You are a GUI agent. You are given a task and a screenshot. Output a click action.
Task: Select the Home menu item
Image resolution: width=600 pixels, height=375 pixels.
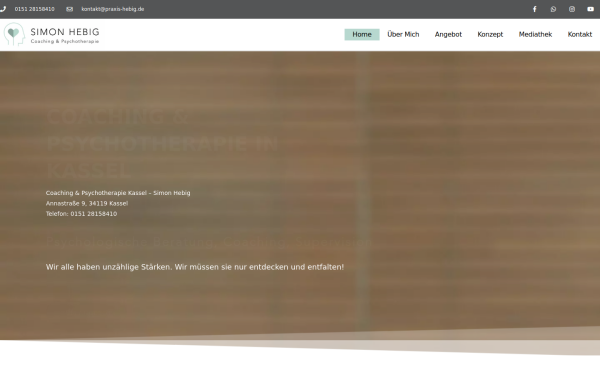pos(362,34)
